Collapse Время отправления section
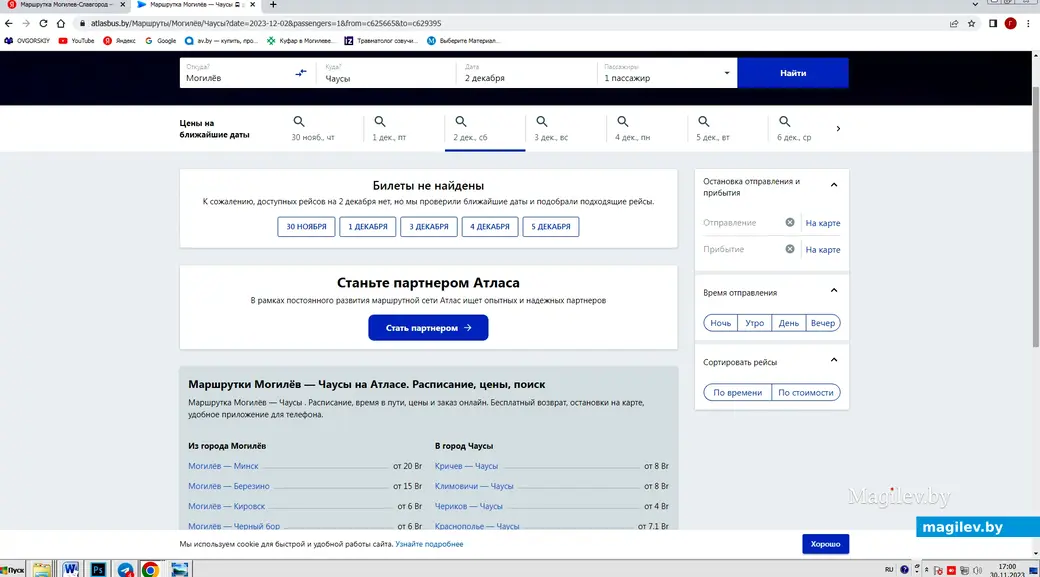This screenshot has width=1040, height=577. (x=834, y=291)
